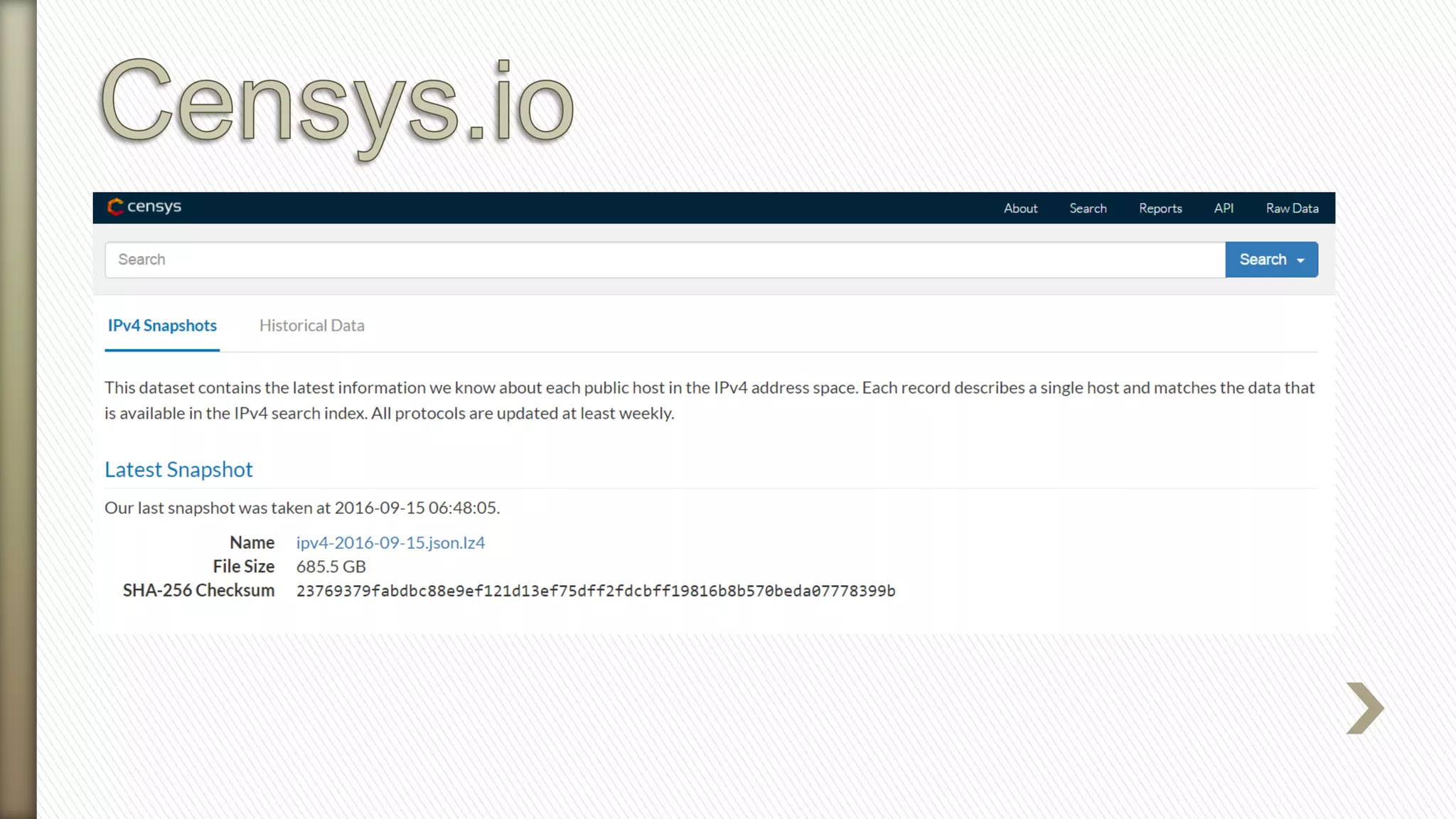
Task: Click the 685.5 GB file size value
Action: 331,567
